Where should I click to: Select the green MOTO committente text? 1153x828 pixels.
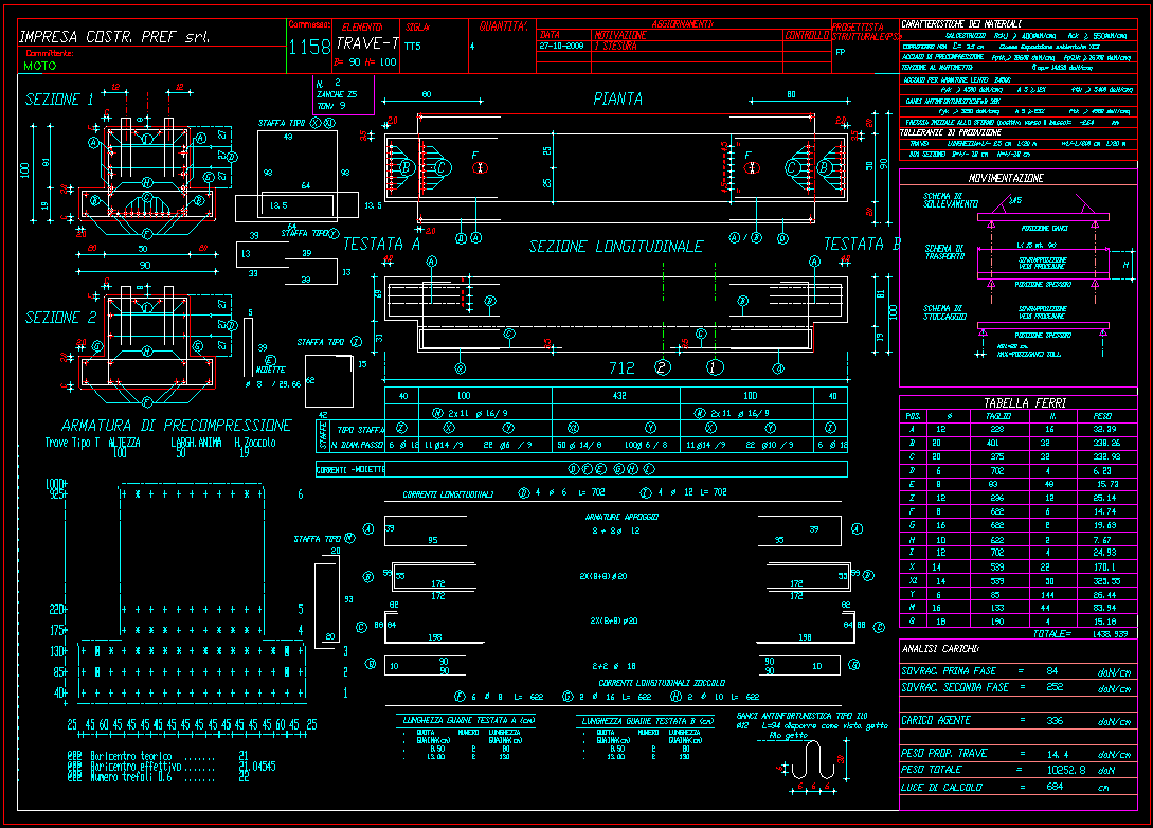coord(40,65)
